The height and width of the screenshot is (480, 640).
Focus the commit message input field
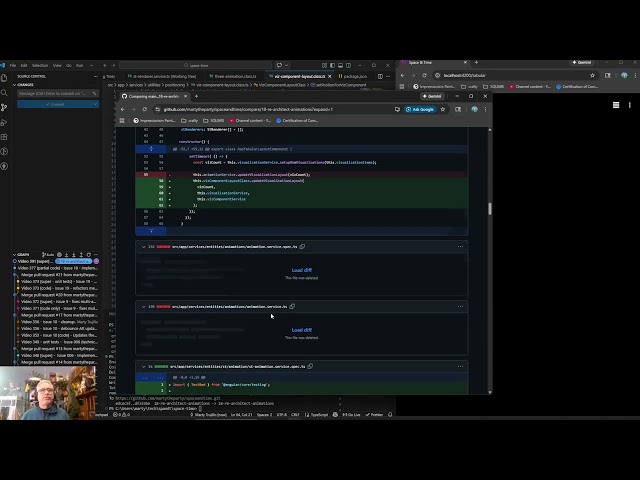[x=58, y=93]
